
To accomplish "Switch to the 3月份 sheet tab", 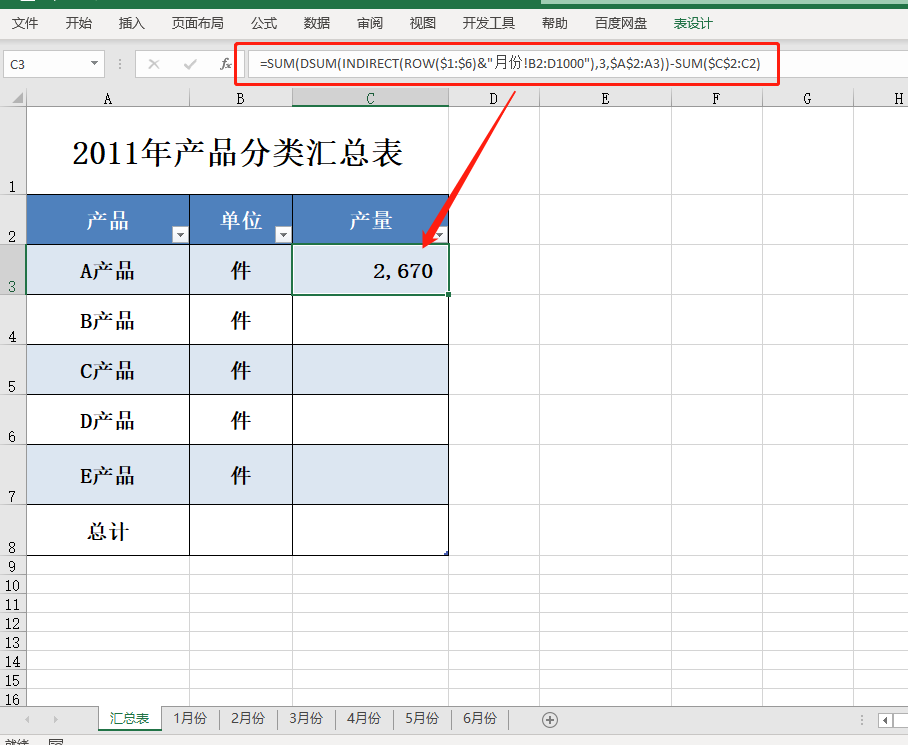I will pos(306,718).
